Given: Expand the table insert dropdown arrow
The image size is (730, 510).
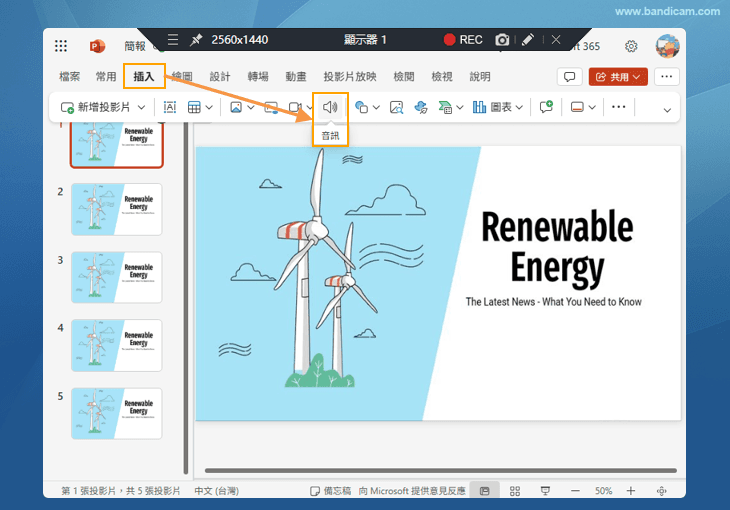Looking at the screenshot, I should click(210, 107).
